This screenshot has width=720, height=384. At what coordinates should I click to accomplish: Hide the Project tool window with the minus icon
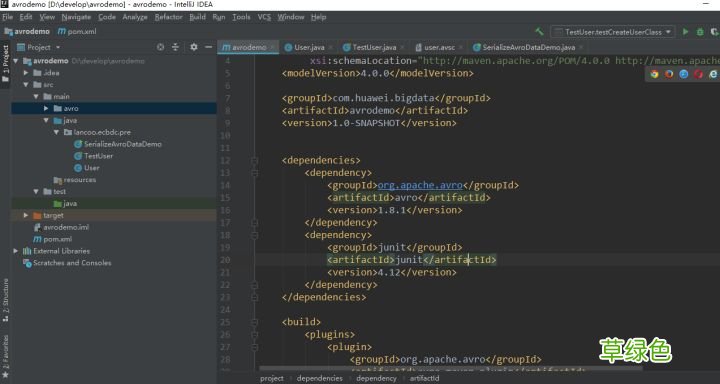(208, 47)
